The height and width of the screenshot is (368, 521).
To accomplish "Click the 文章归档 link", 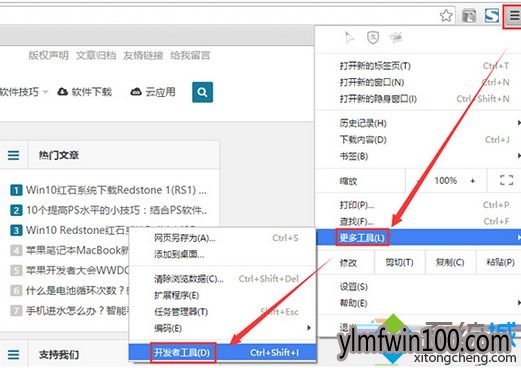I will tap(96, 55).
